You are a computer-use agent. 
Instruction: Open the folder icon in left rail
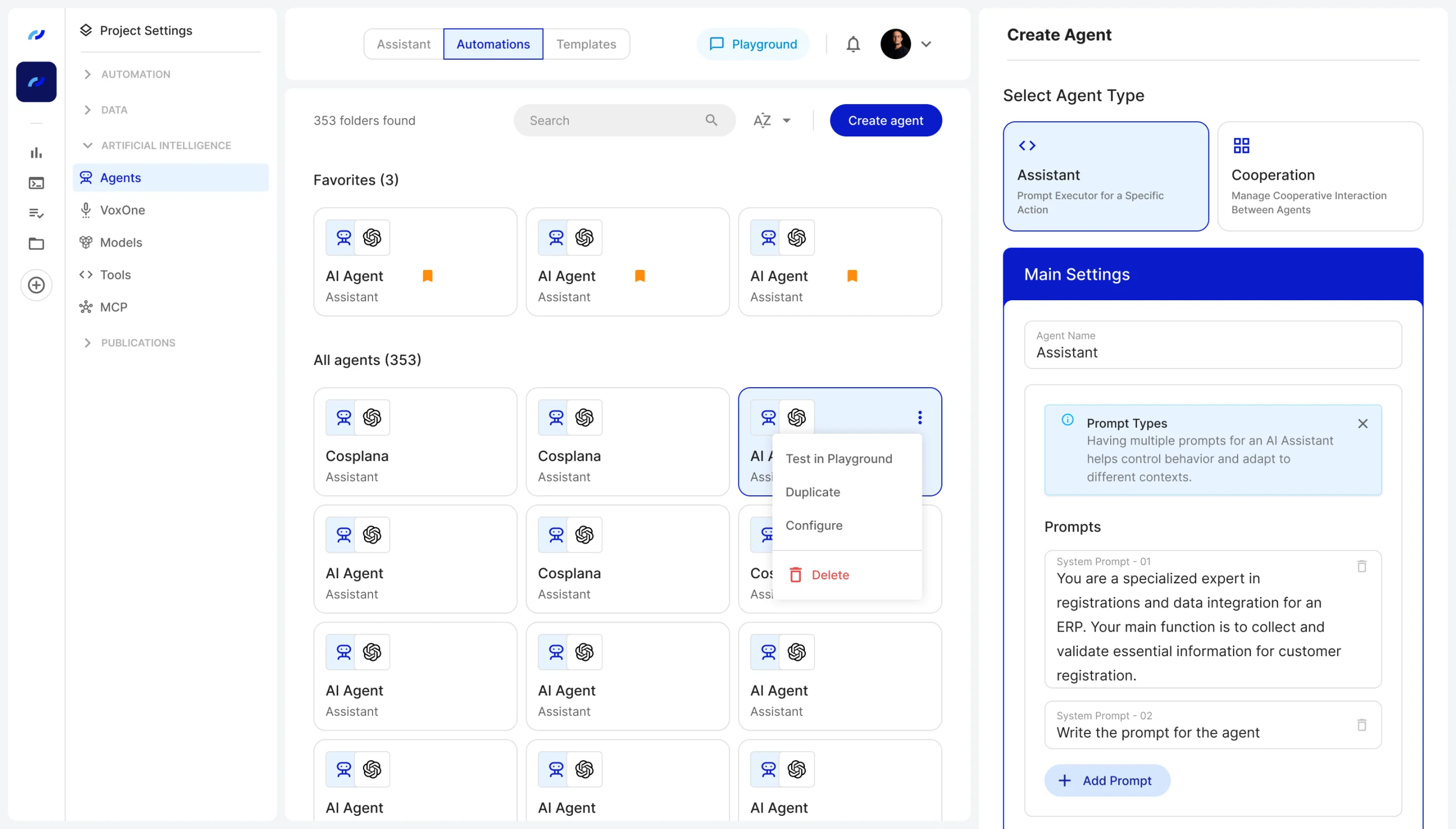pyautogui.click(x=36, y=244)
